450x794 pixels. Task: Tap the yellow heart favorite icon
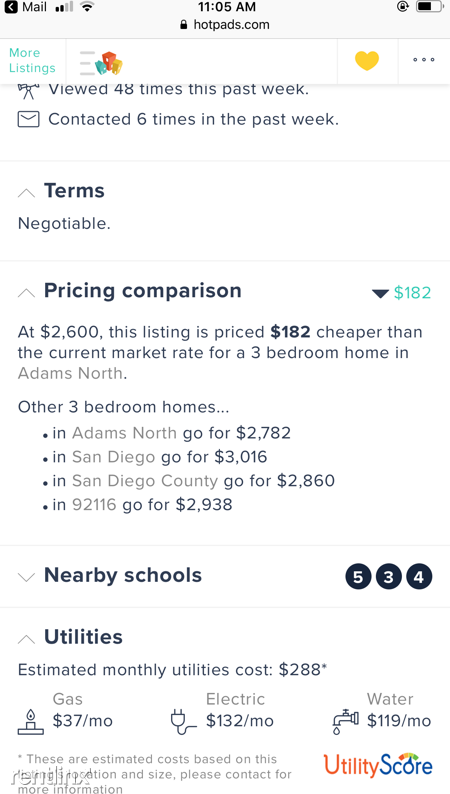click(x=367, y=61)
